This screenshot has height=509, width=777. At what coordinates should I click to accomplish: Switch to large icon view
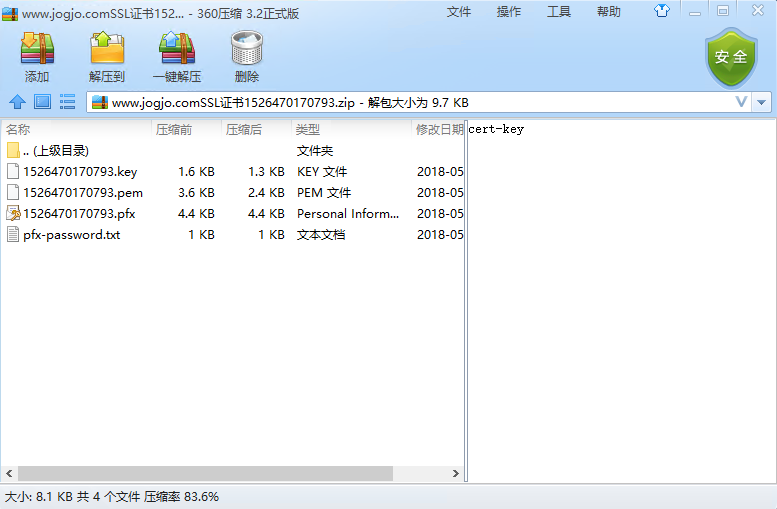click(x=42, y=102)
